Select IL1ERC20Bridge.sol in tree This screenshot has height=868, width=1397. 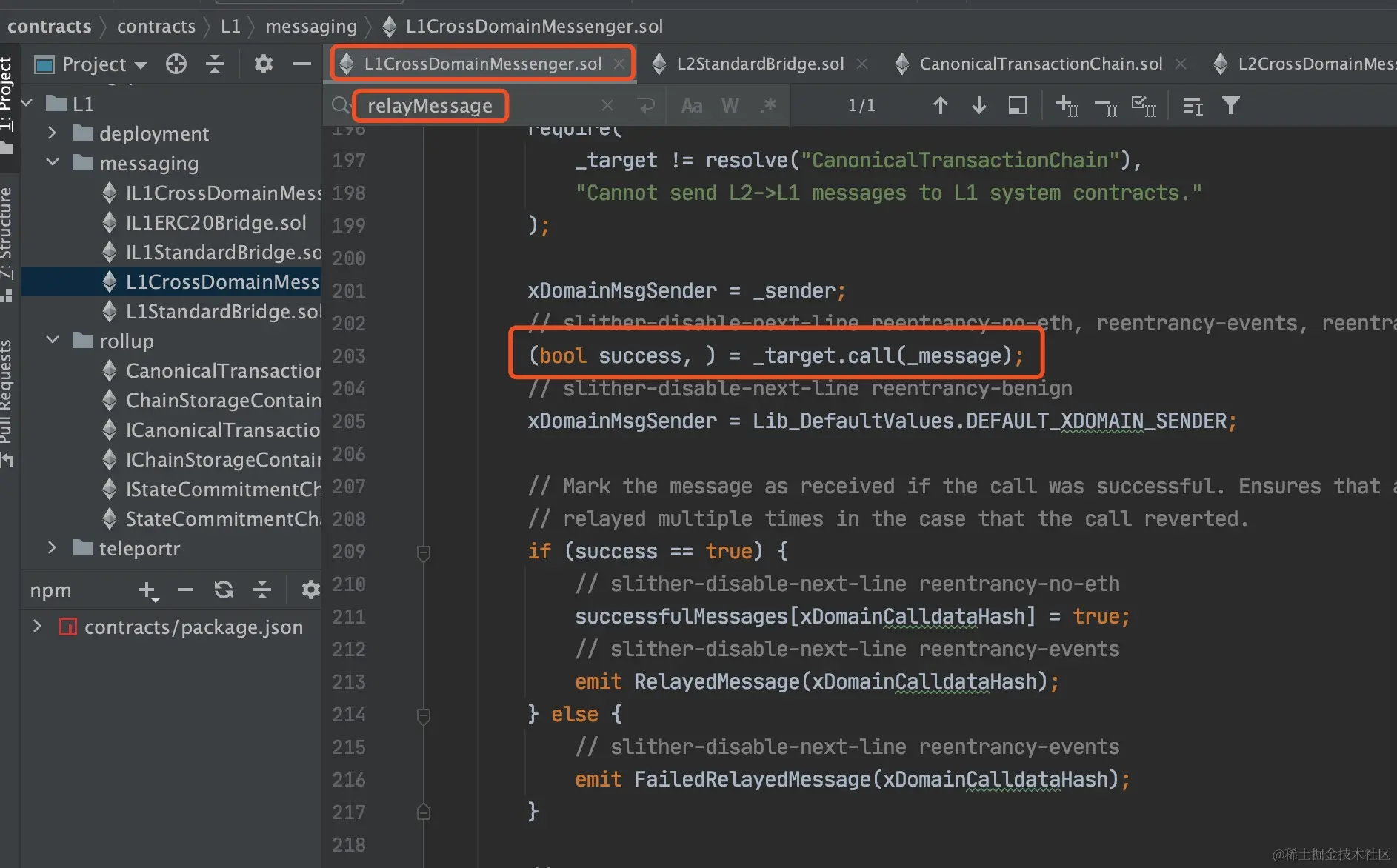[204, 222]
